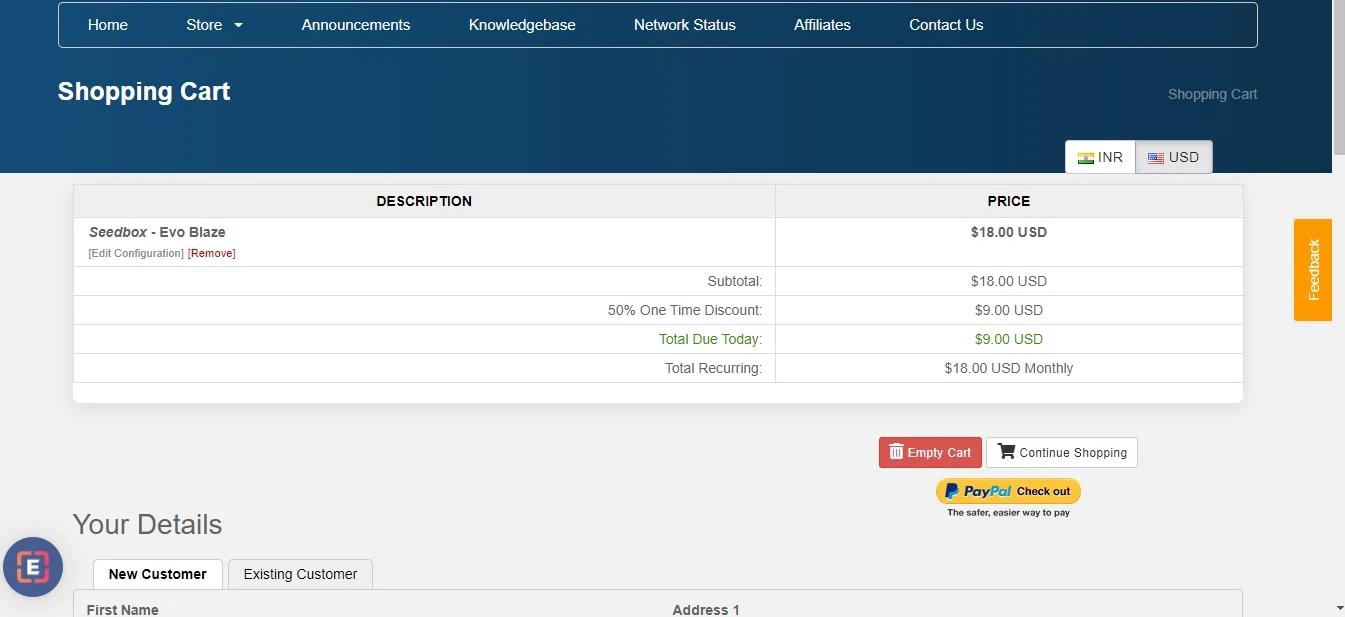Remove Seedbox Evo Blaze from cart
Viewport: 1345px width, 617px height.
(x=212, y=254)
